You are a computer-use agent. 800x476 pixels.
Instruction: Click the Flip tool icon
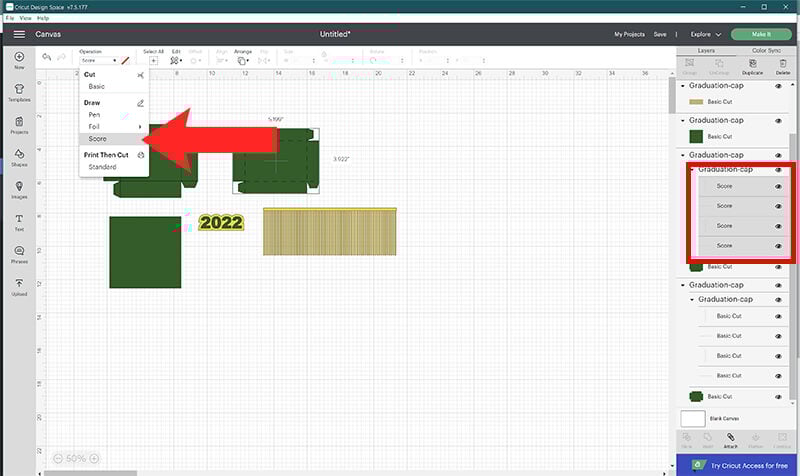pos(263,61)
